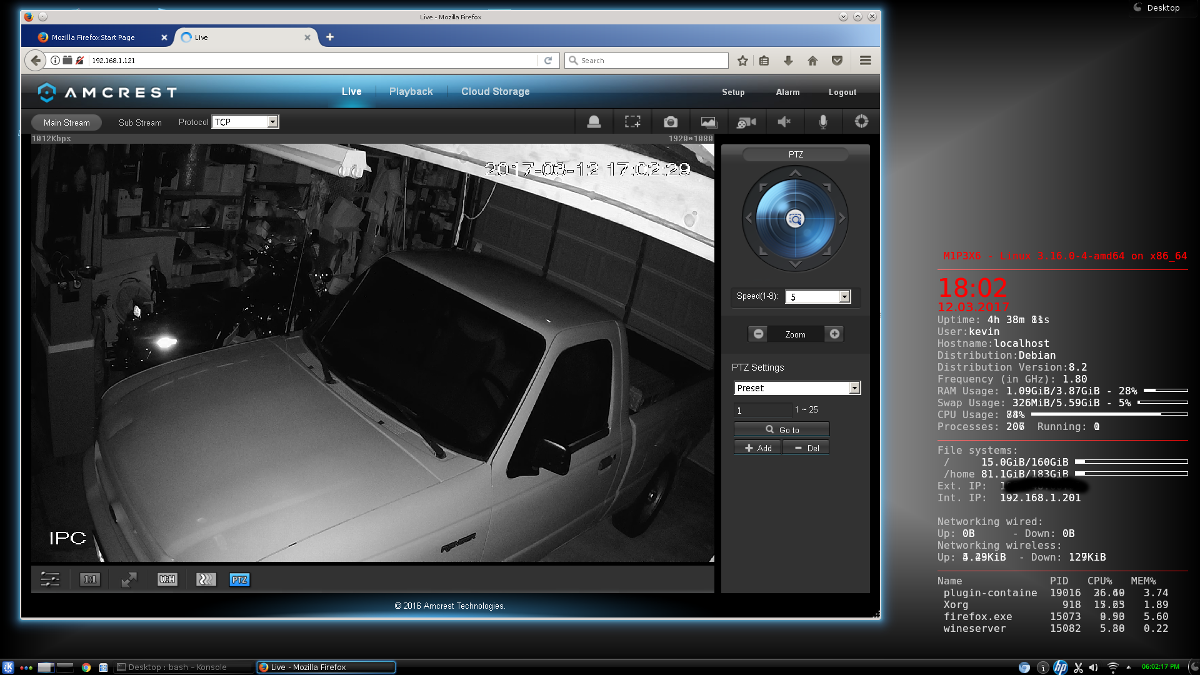Open the Playback tab
1200x675 pixels.
pyautogui.click(x=411, y=92)
